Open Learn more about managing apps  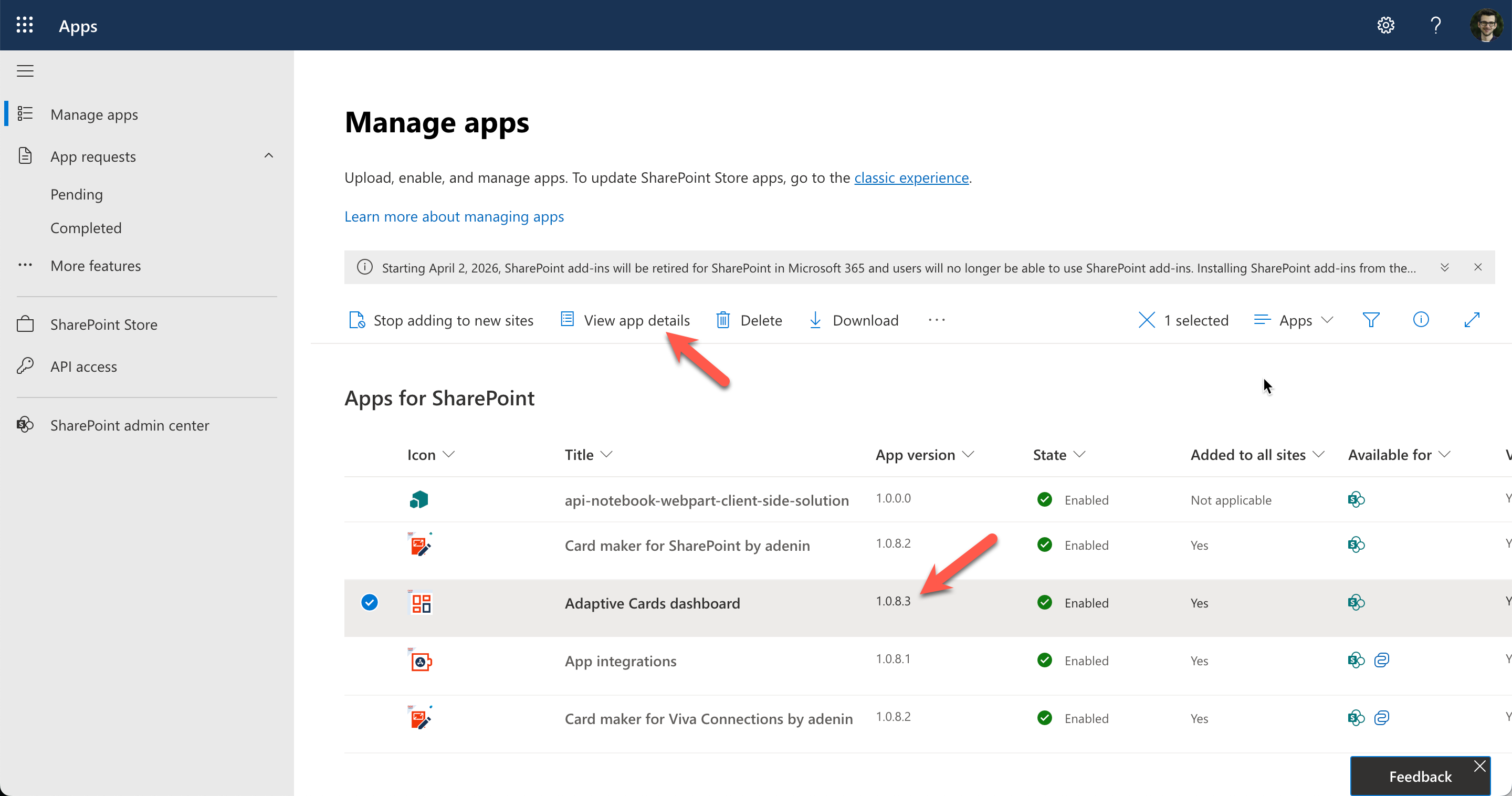[x=454, y=216]
